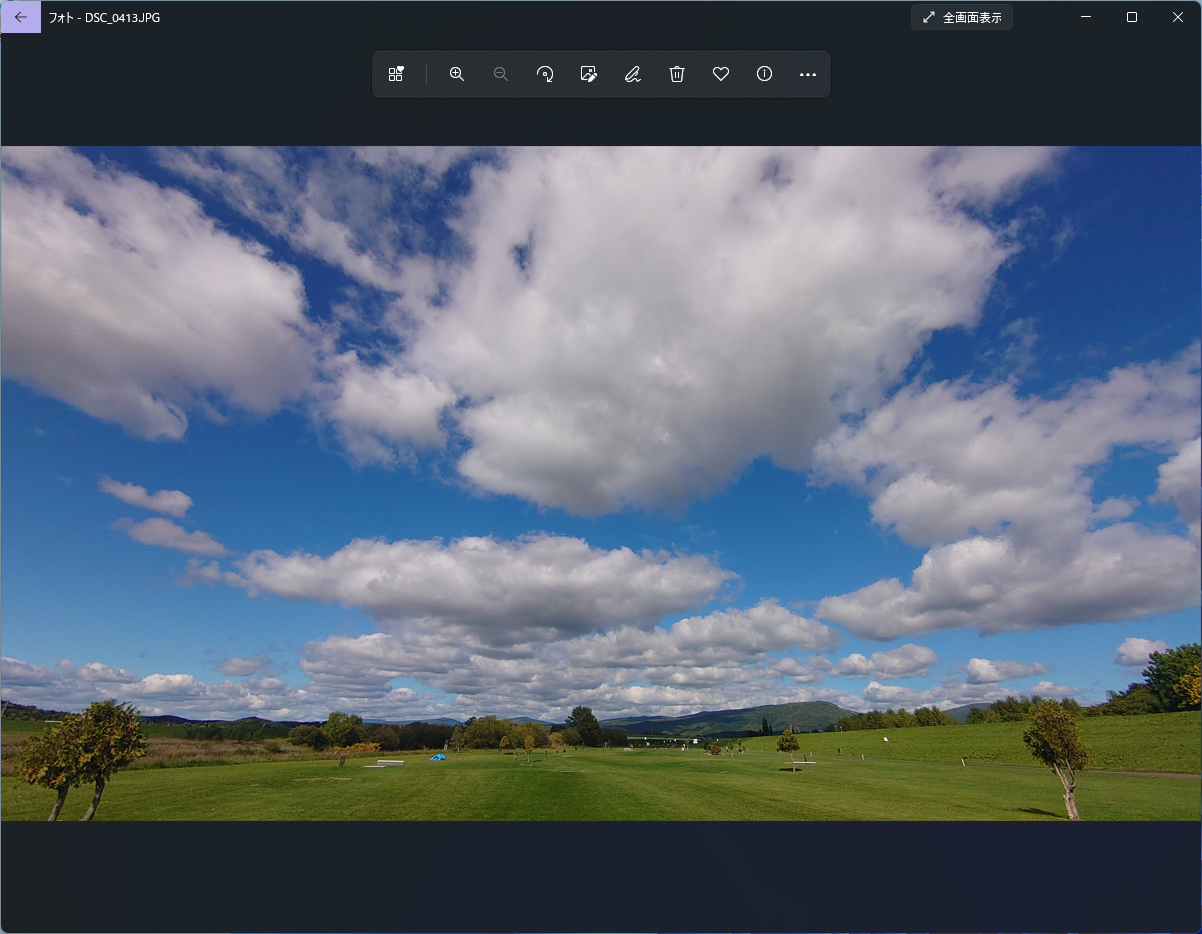This screenshot has width=1202, height=934.
Task: Delete the photo with trash icon
Action: tap(677, 74)
